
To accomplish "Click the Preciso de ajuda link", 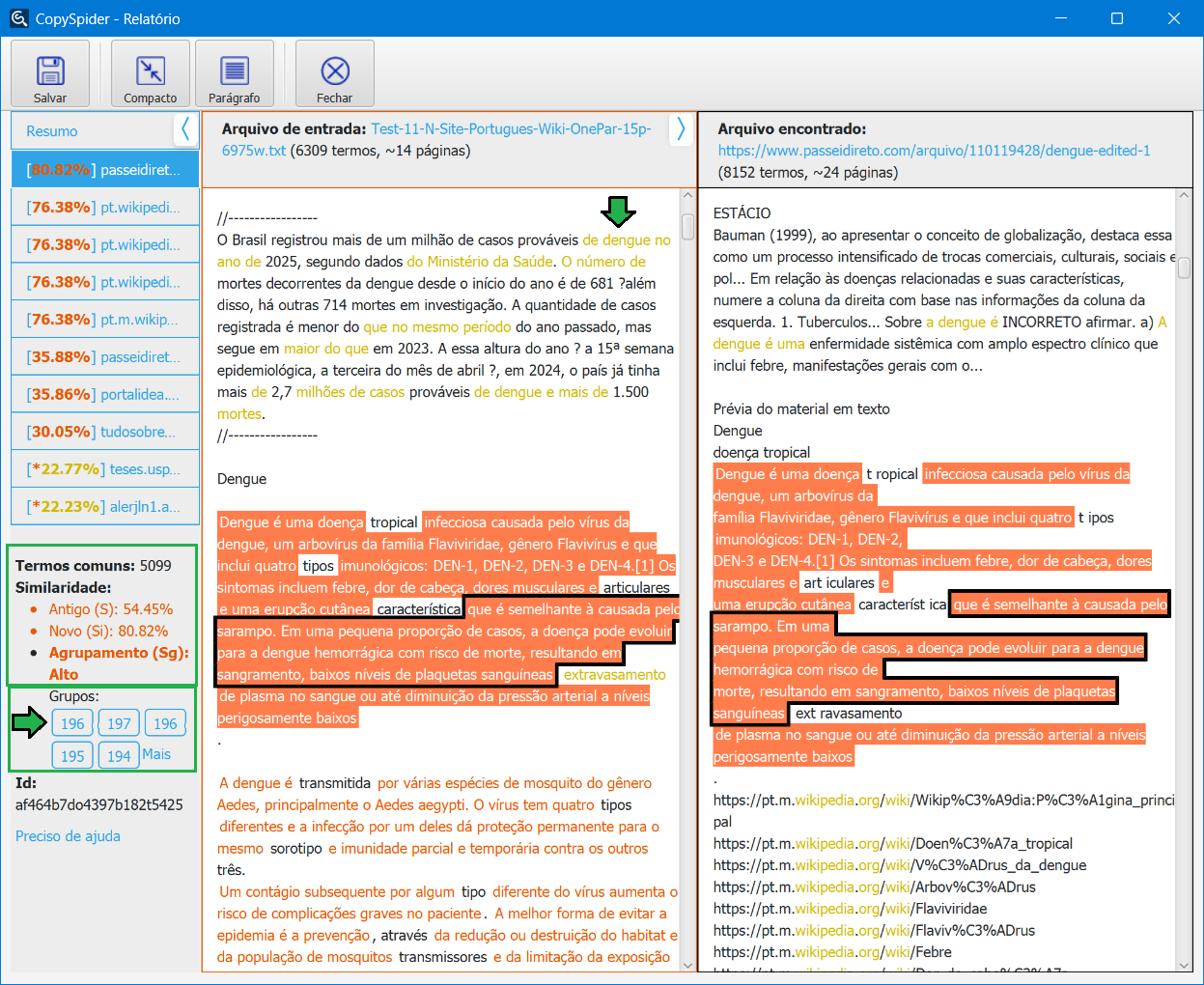I will coord(68,836).
